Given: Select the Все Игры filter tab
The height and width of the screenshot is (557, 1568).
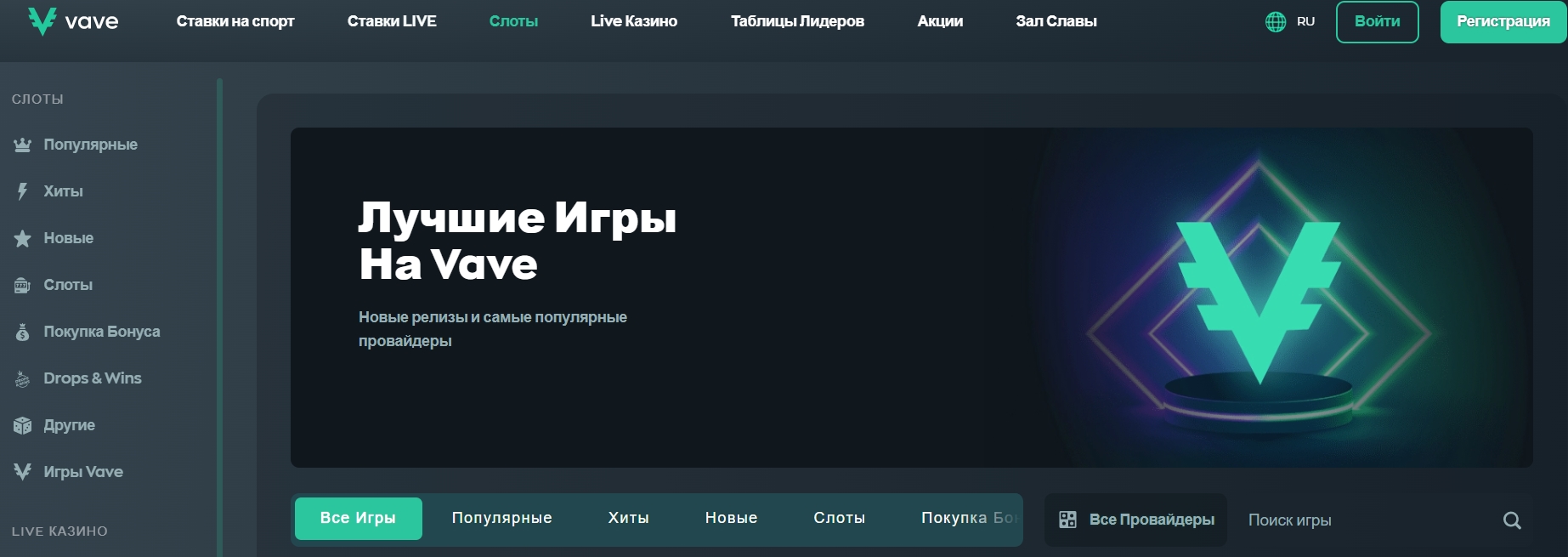Looking at the screenshot, I should point(359,519).
